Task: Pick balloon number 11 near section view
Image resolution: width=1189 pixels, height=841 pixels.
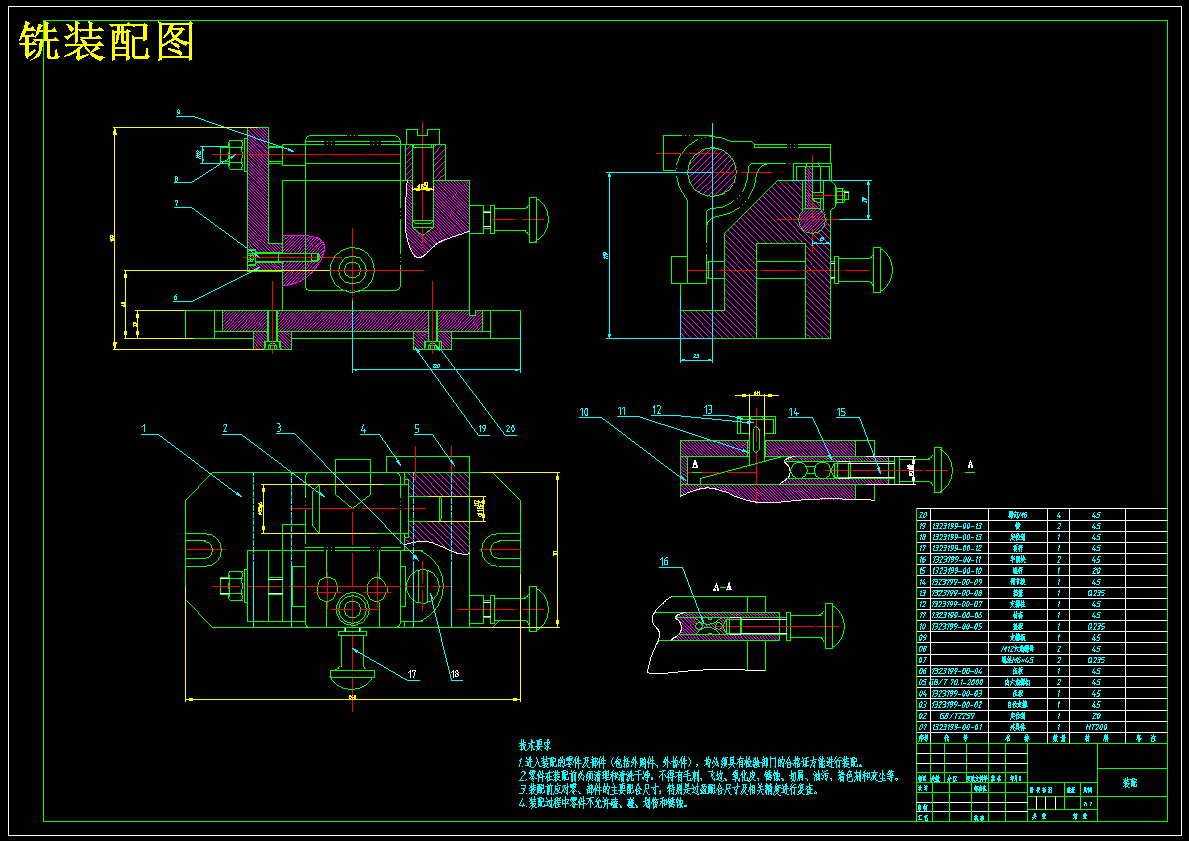Action: pyautogui.click(x=622, y=412)
